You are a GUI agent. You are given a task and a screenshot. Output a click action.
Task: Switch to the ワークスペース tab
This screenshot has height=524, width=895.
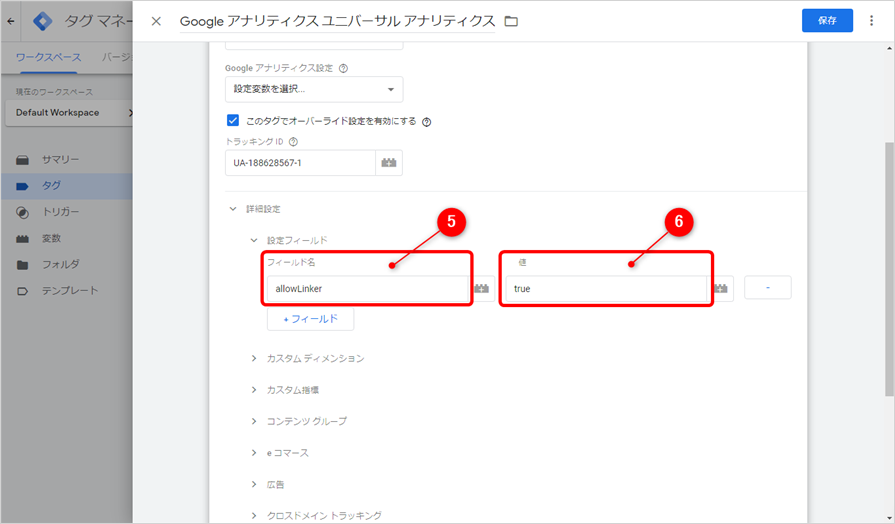tap(49, 57)
